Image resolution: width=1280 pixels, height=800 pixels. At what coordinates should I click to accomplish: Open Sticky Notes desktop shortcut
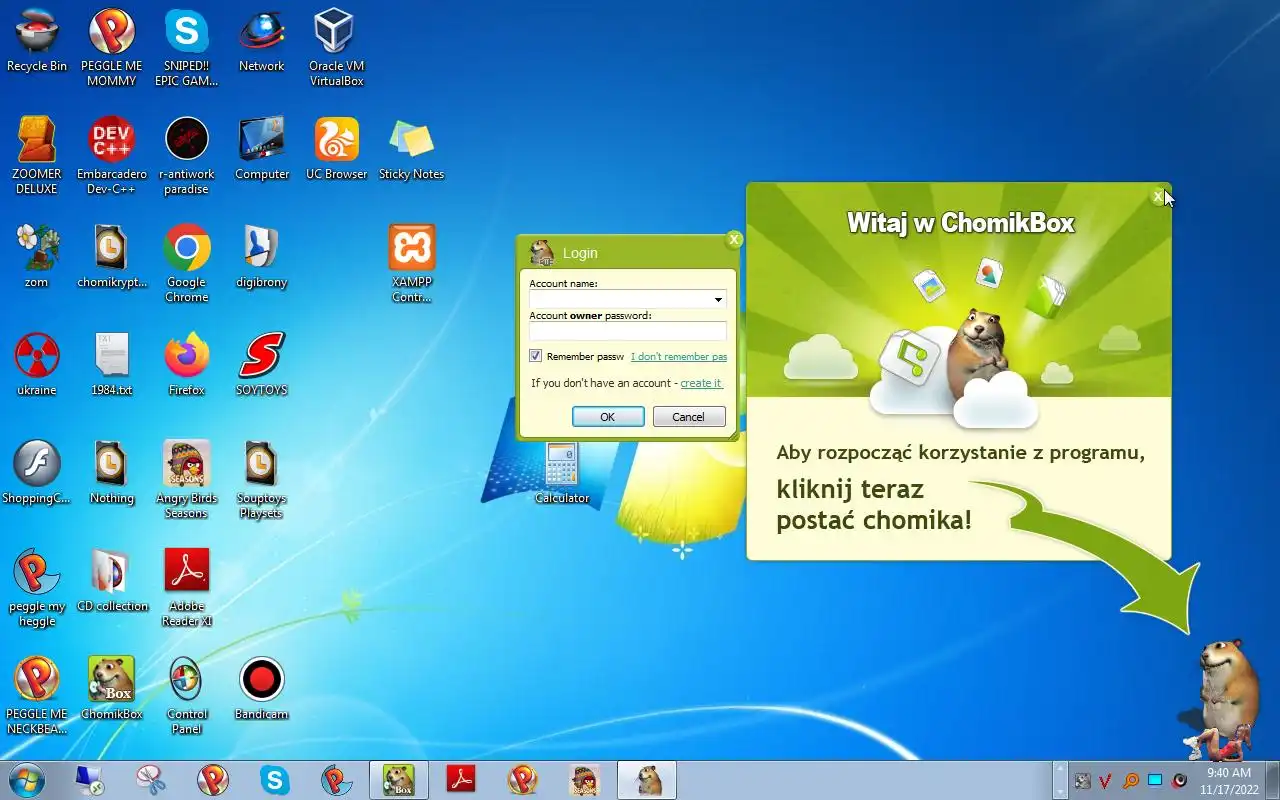click(x=411, y=148)
